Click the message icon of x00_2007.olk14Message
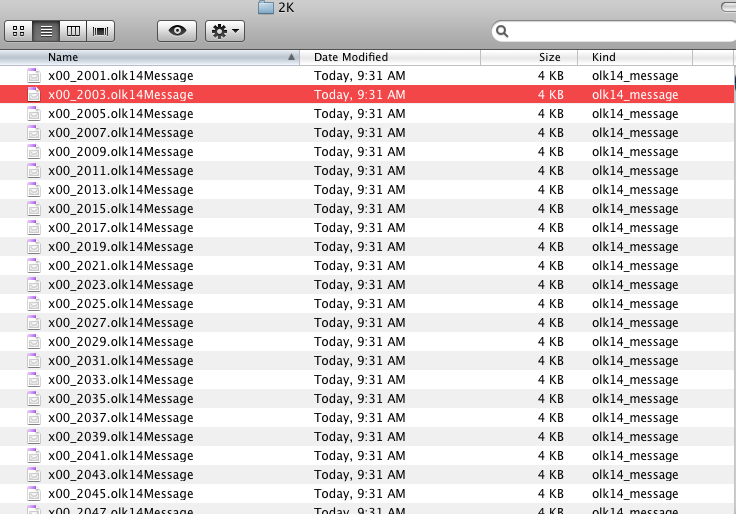736x514 pixels. (x=34, y=132)
